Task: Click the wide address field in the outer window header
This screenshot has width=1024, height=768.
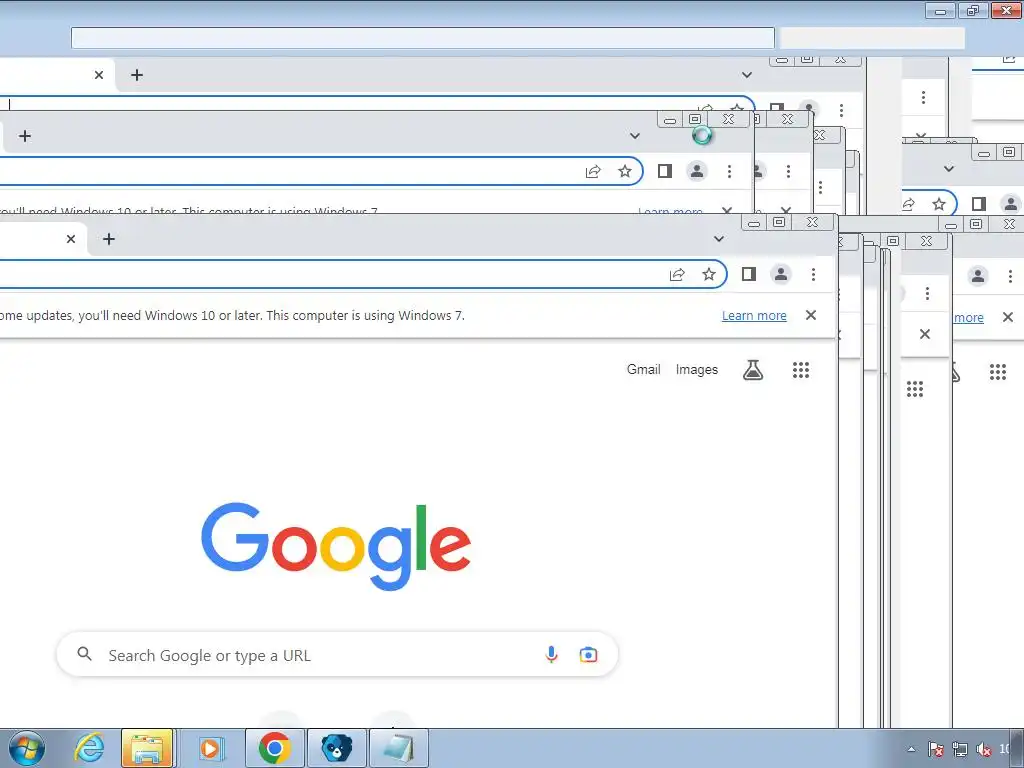Action: 423,38
